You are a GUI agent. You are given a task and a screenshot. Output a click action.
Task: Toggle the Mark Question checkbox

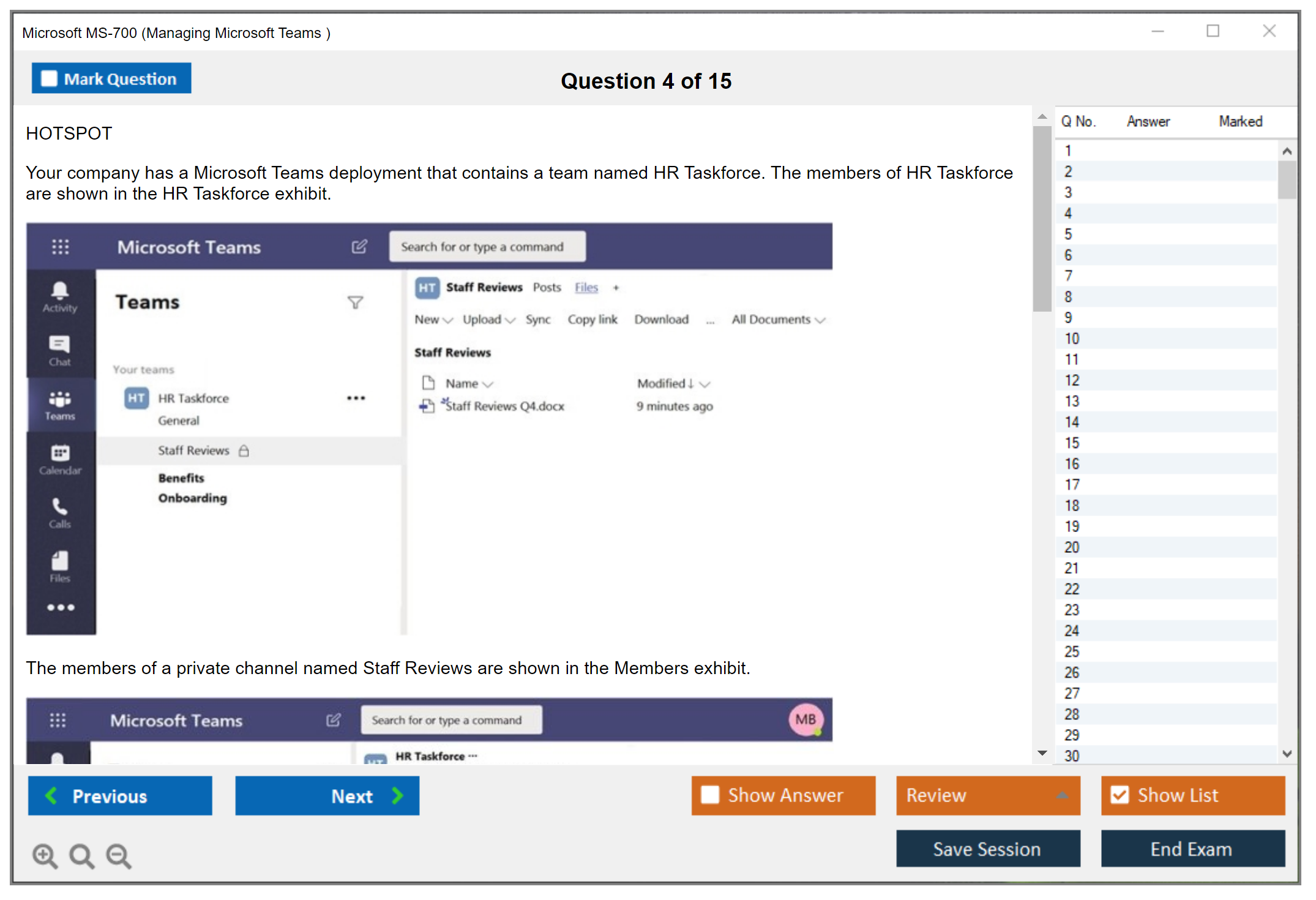(49, 79)
